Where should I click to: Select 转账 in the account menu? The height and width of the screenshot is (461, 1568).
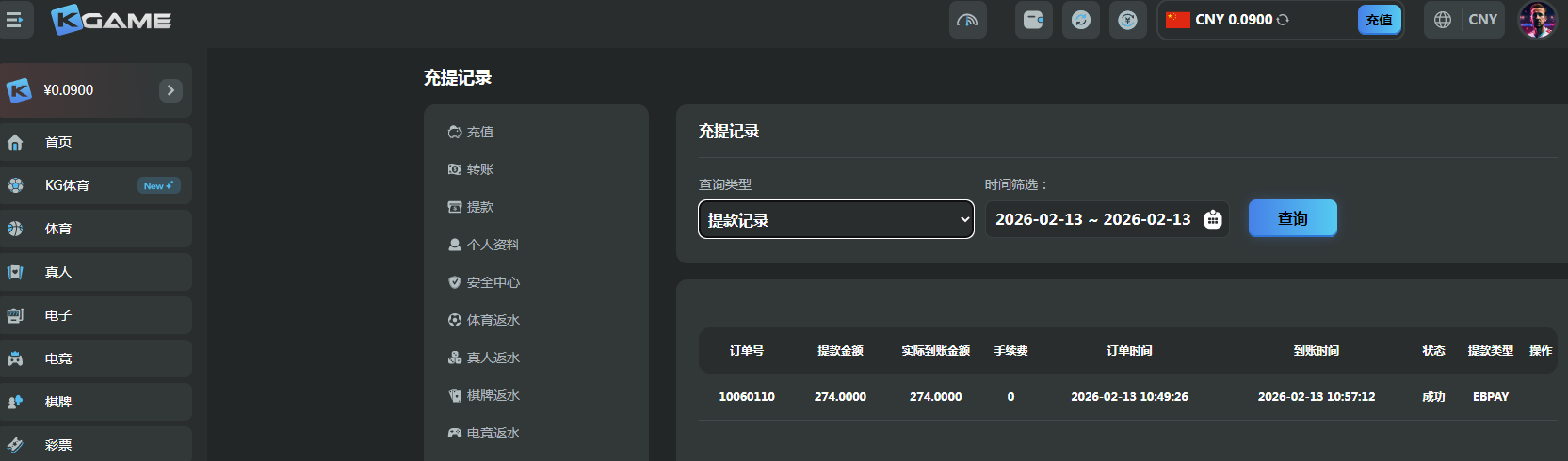point(479,169)
